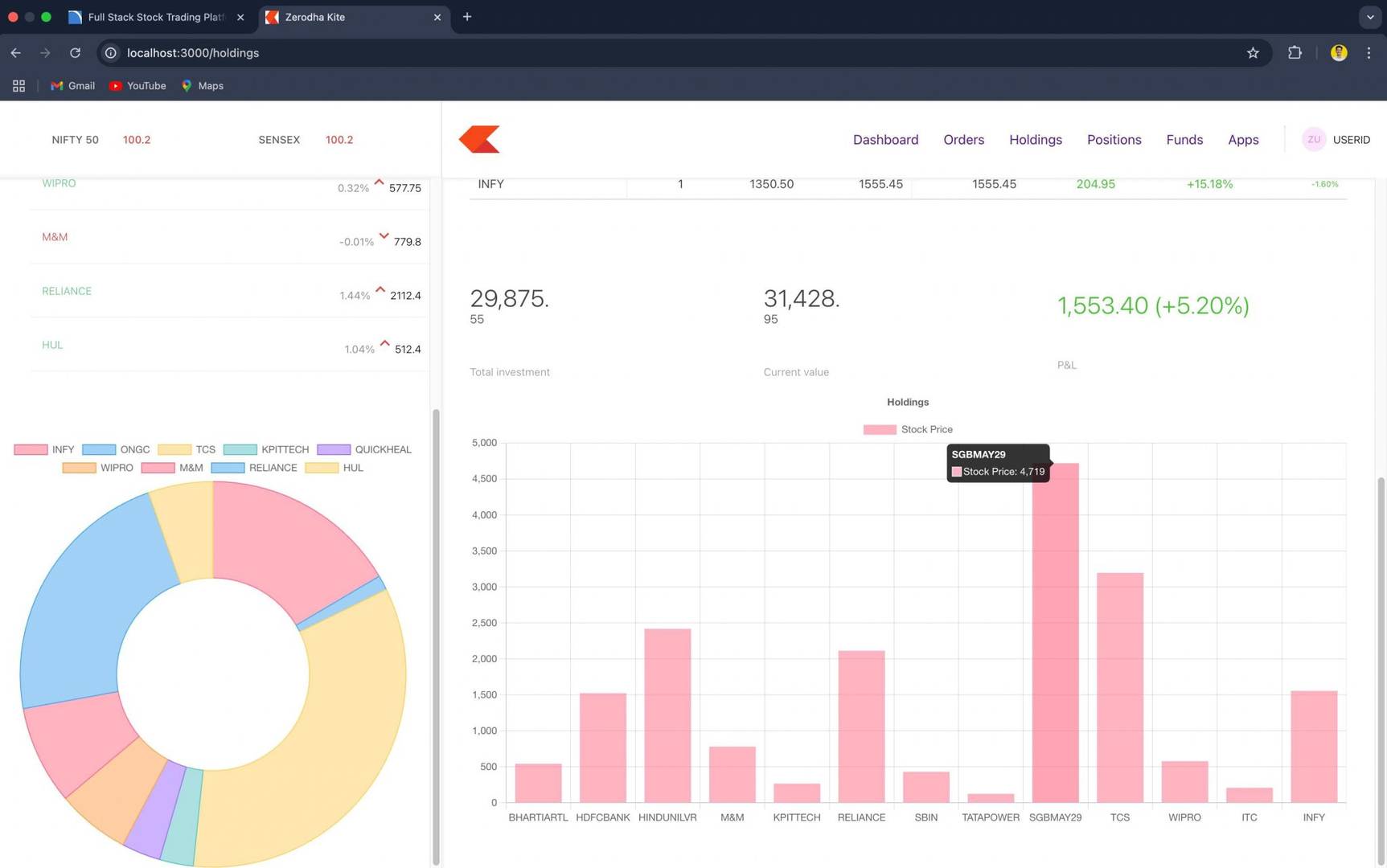The height and width of the screenshot is (868, 1387).
Task: Click the Kite logo icon
Action: pyautogui.click(x=479, y=138)
